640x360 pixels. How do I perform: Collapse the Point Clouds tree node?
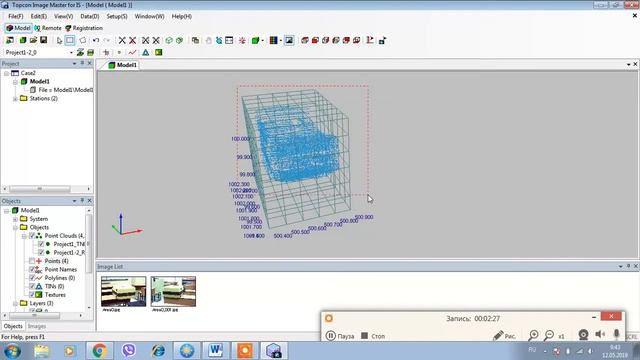[24, 236]
